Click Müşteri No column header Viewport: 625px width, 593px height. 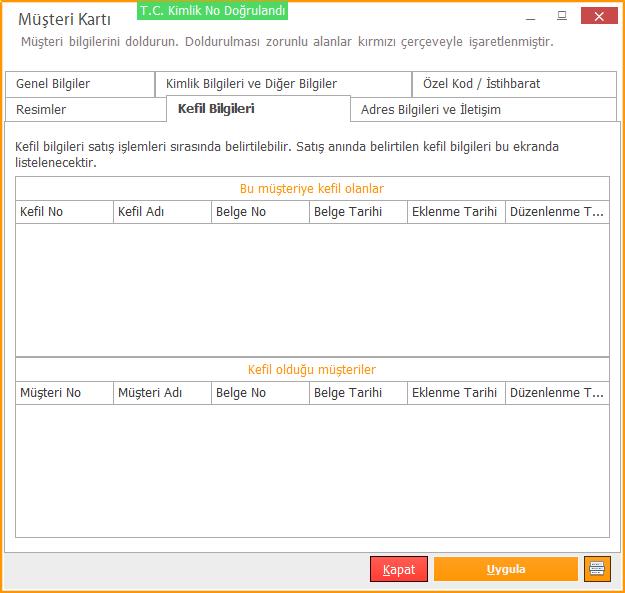pyautogui.click(x=64, y=393)
